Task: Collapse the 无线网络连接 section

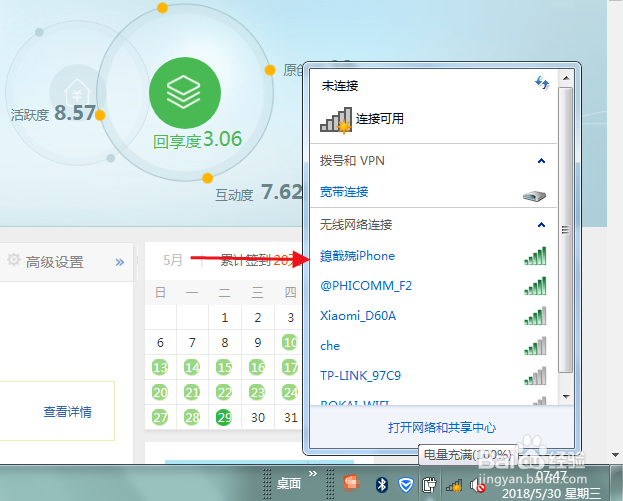Action: 541,225
